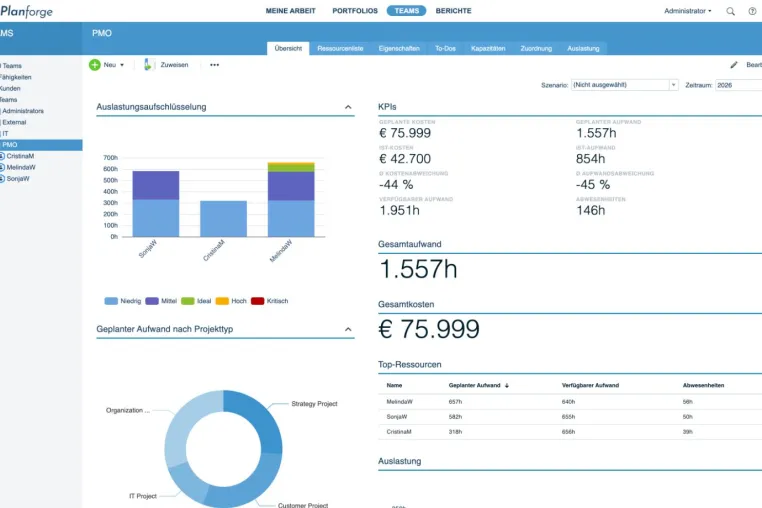
Task: Toggle Mittel legend swatch
Action: (x=152, y=301)
